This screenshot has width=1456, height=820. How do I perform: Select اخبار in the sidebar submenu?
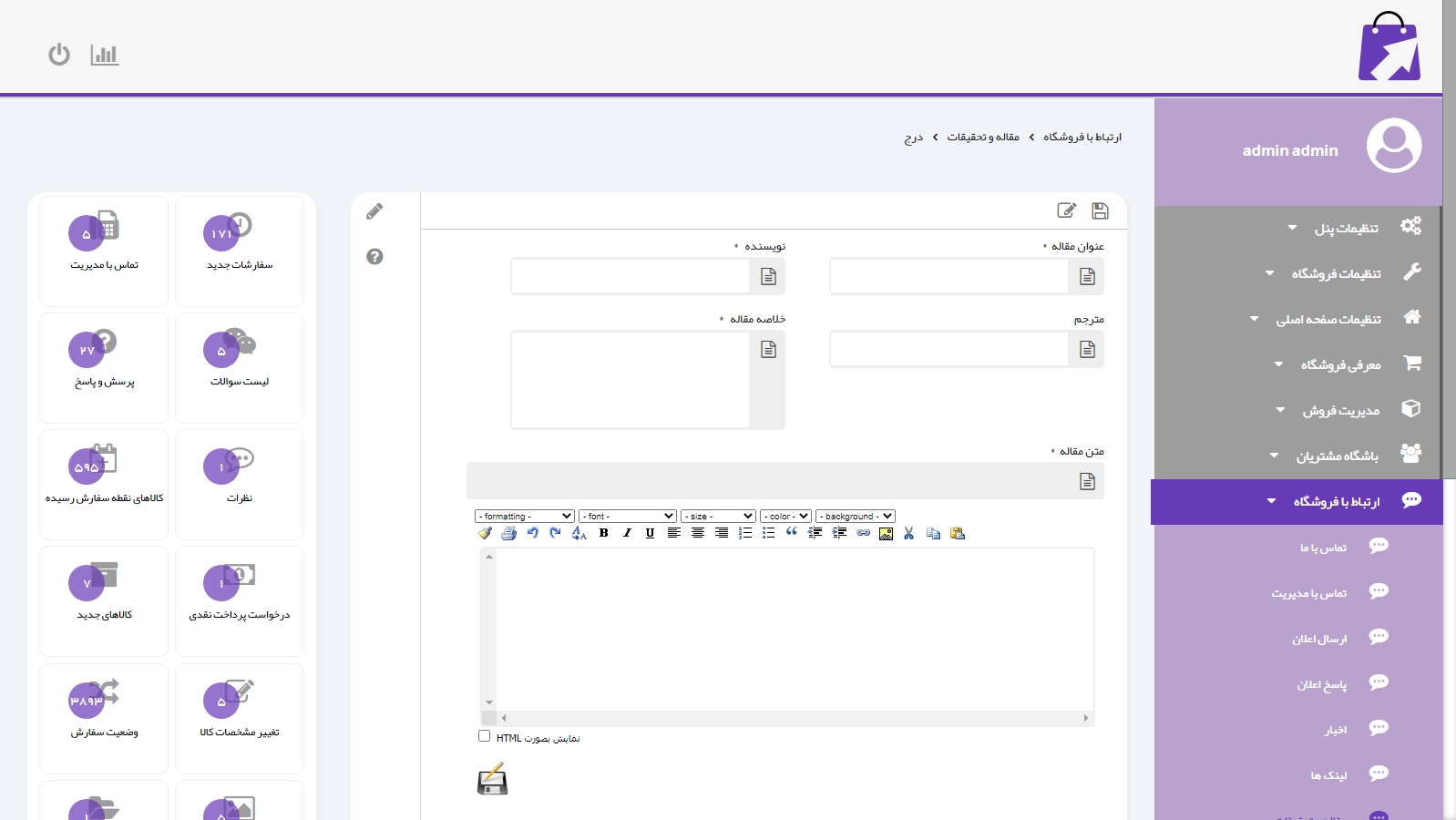1335,729
